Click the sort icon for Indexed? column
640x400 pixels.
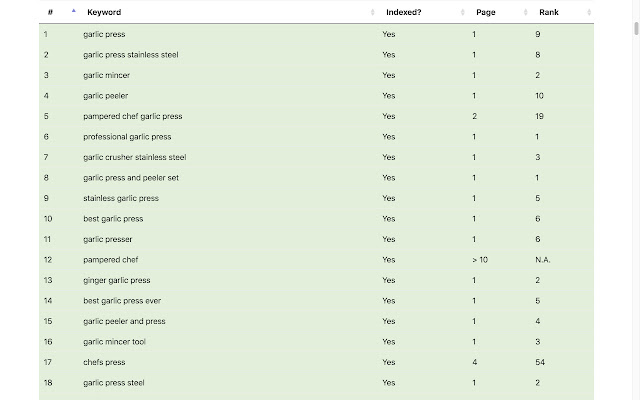pyautogui.click(x=463, y=12)
